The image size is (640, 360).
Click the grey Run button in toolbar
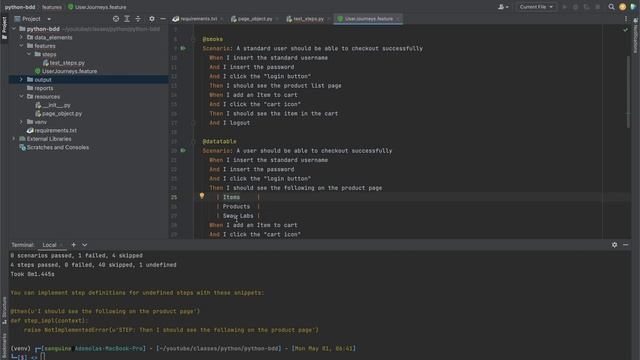pos(564,7)
